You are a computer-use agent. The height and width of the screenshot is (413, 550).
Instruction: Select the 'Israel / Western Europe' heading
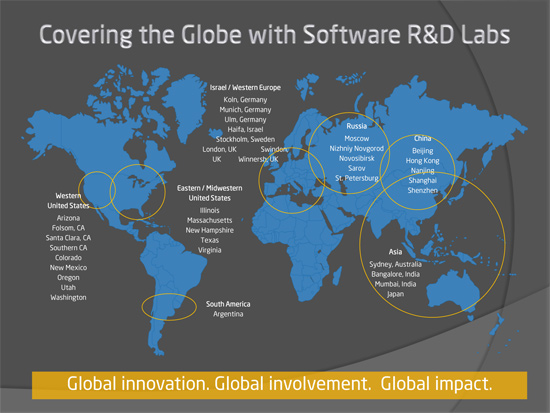tap(245, 87)
